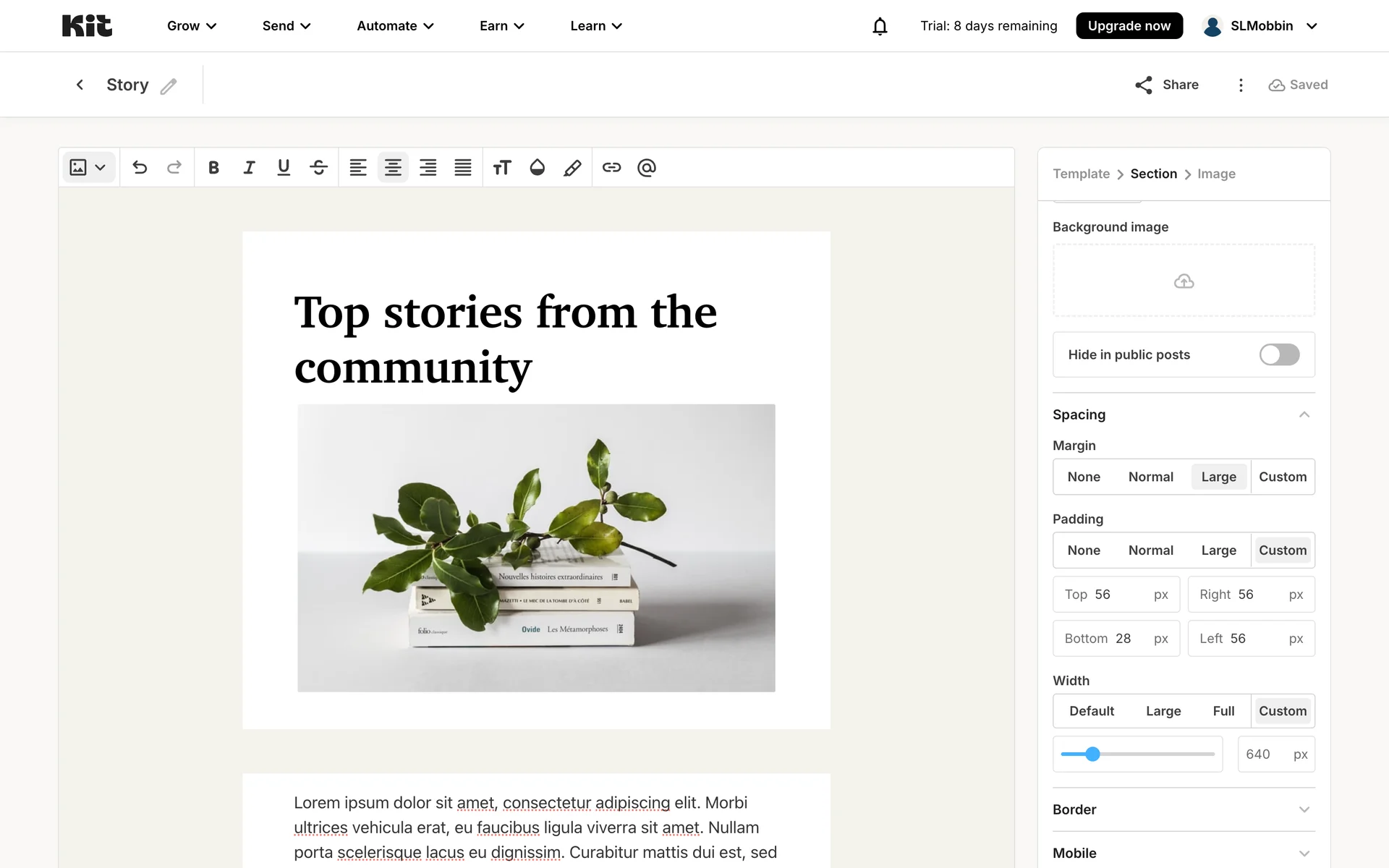This screenshot has width=1389, height=868.
Task: Set Width option to Full
Action: coord(1223,711)
